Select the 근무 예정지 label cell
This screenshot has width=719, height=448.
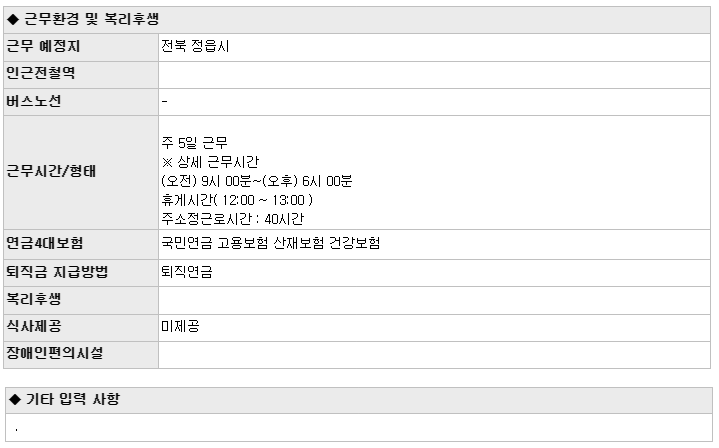point(81,47)
